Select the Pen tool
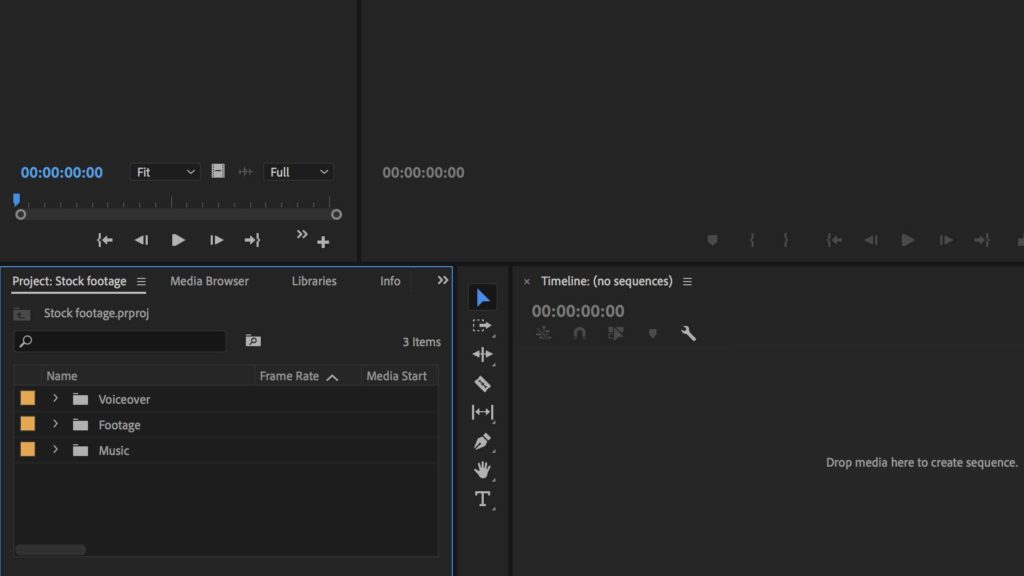This screenshot has width=1024, height=576. click(x=482, y=441)
